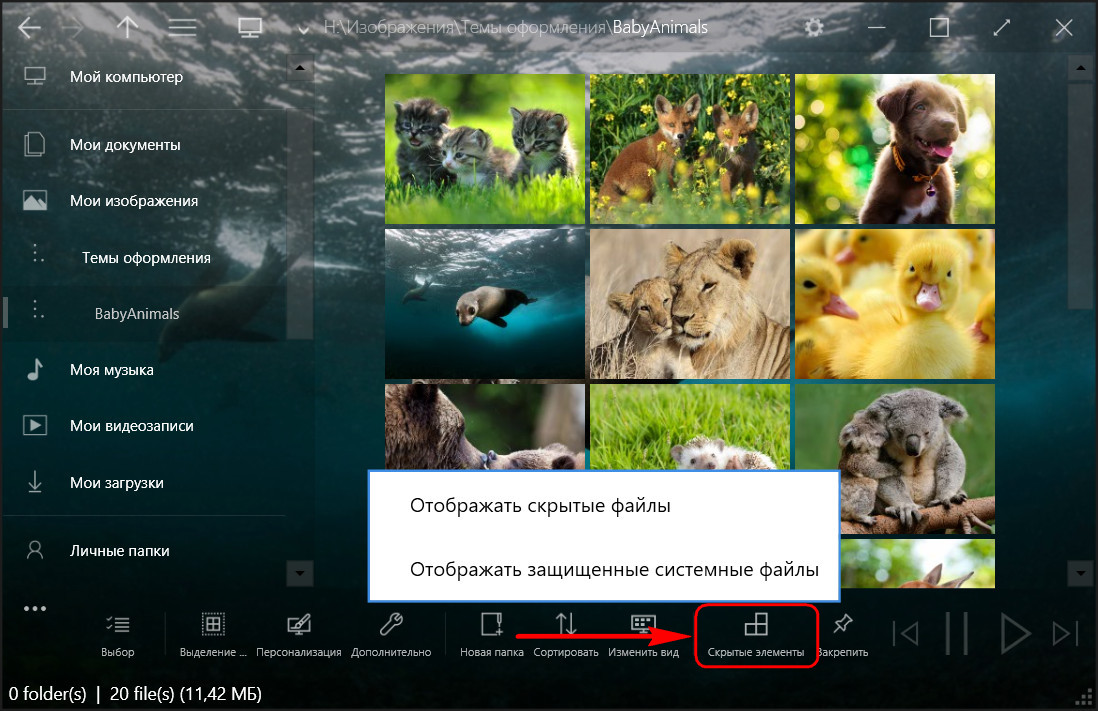Viewport: 1098px width, 711px height.
Task: Select the lioness and cub thumbnail
Action: coord(690,304)
